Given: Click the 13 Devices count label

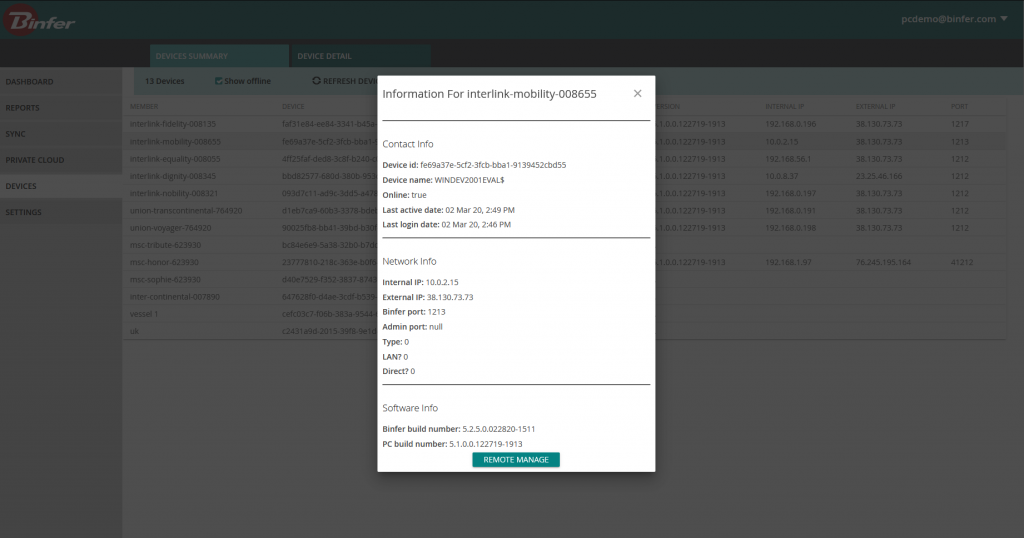Looking at the screenshot, I should [165, 81].
